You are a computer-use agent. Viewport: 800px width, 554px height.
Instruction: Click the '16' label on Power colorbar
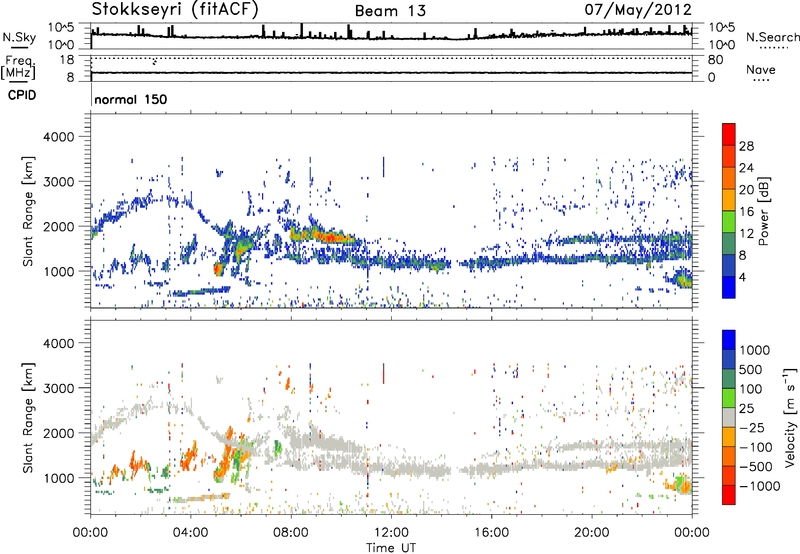click(x=746, y=212)
